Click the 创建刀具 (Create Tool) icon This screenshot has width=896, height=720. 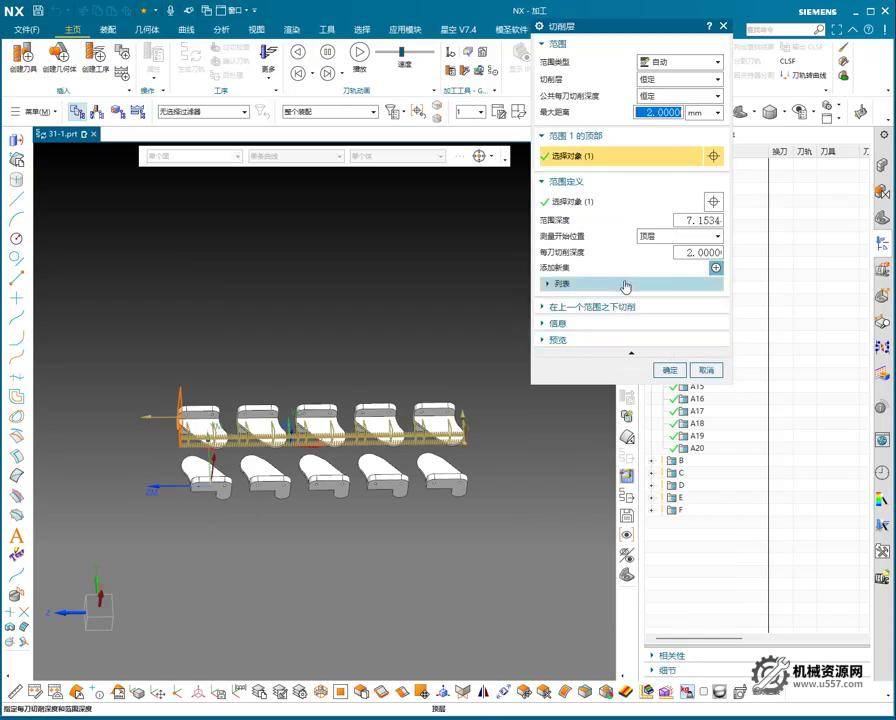tap(23, 53)
